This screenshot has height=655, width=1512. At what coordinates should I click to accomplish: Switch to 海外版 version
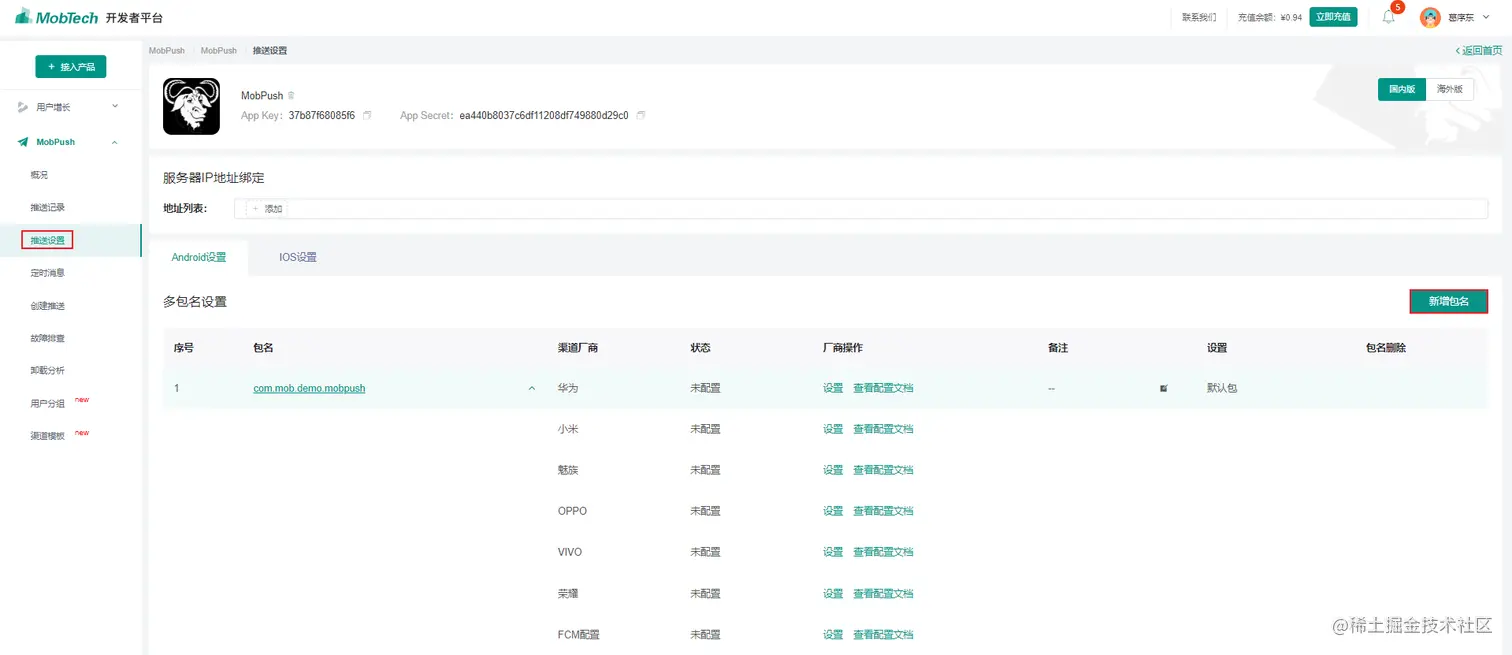coord(1449,89)
